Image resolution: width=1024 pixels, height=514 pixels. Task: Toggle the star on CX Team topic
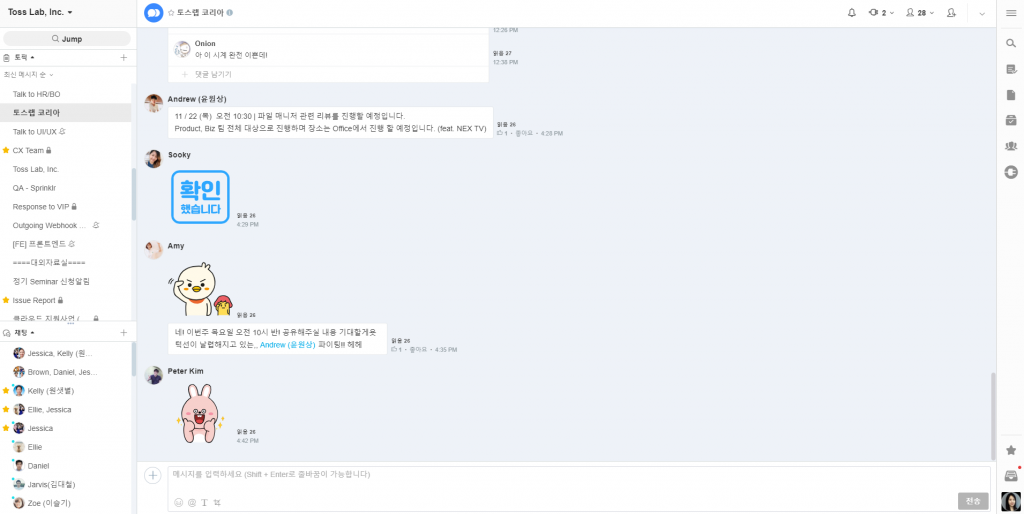tap(6, 150)
